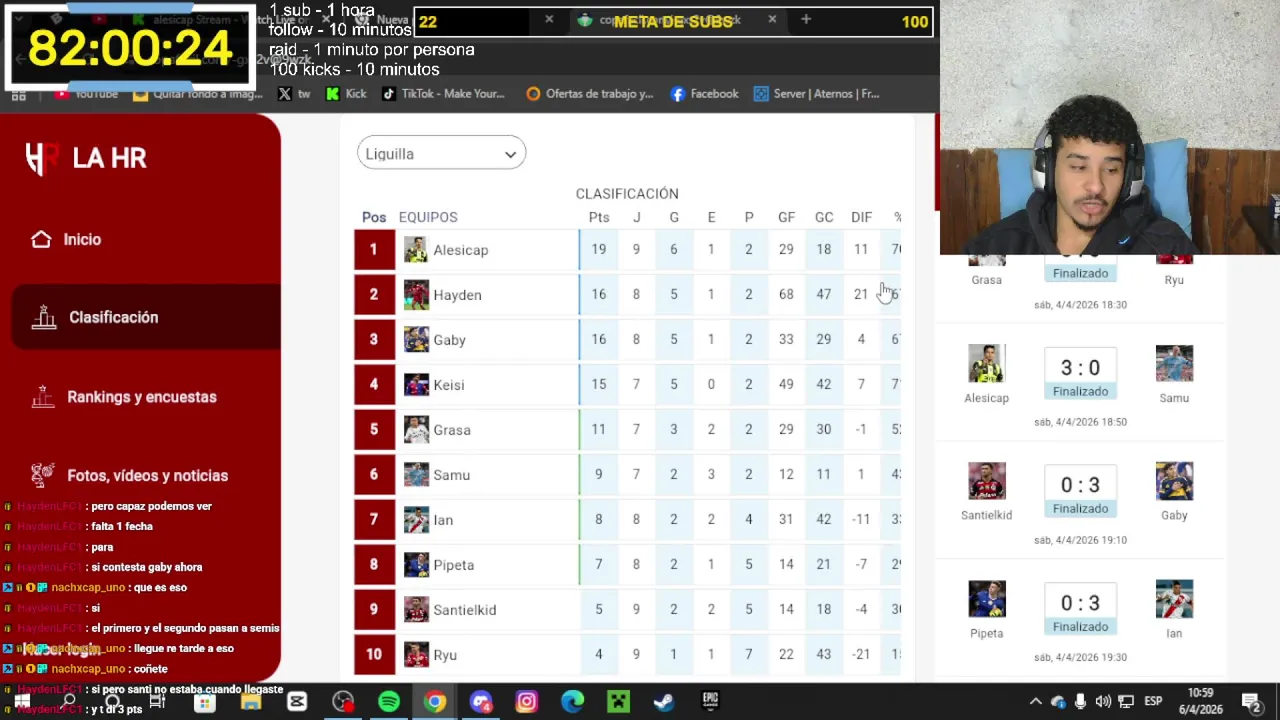
Task: Click the Pos column header
Action: coord(374,217)
